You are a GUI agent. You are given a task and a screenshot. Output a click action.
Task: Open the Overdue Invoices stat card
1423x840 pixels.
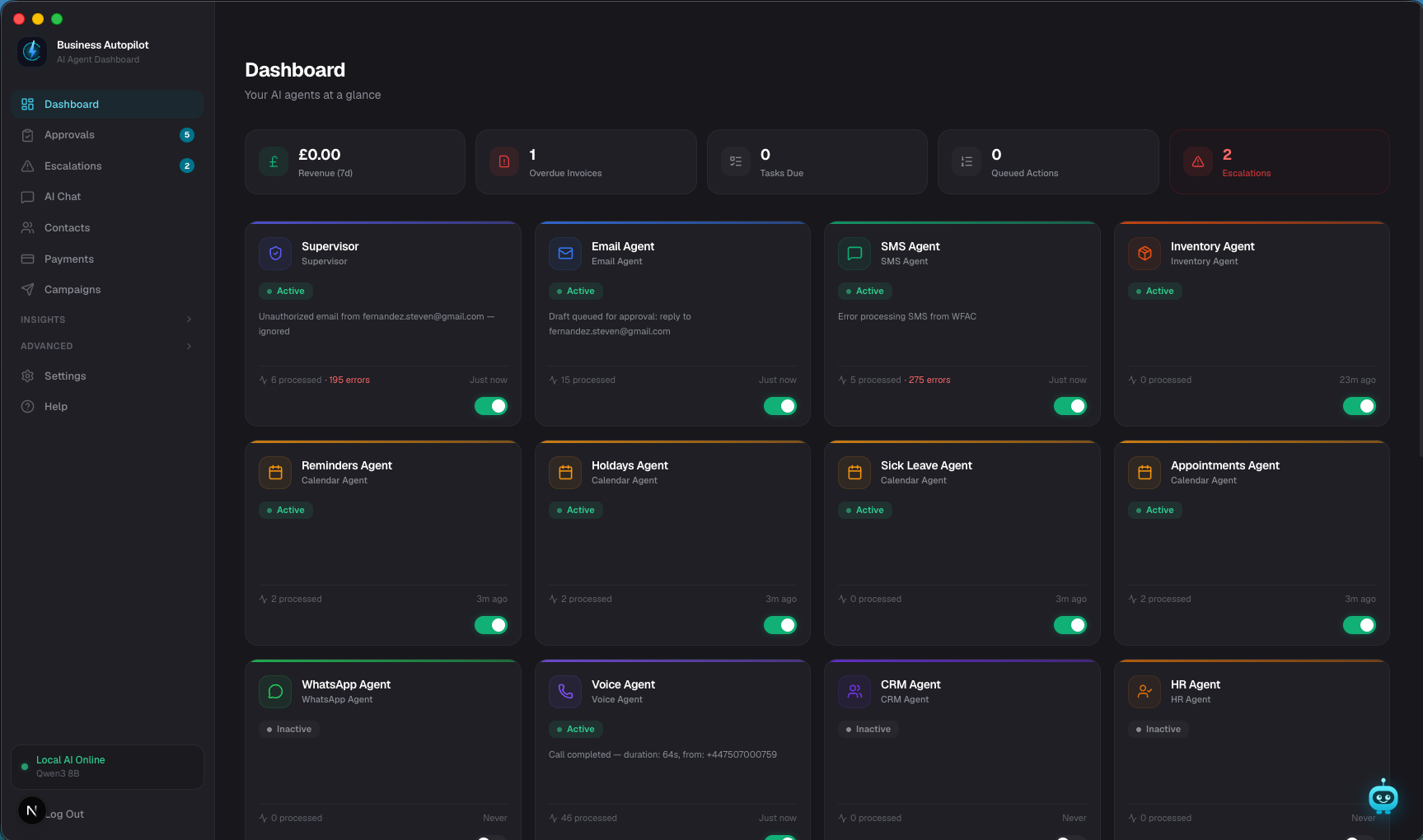pyautogui.click(x=586, y=162)
